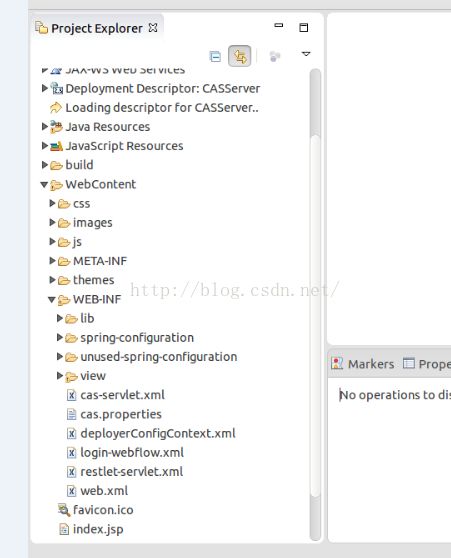
Task: Expand the unused-spring-configuration folder
Action: pyautogui.click(x=60, y=357)
